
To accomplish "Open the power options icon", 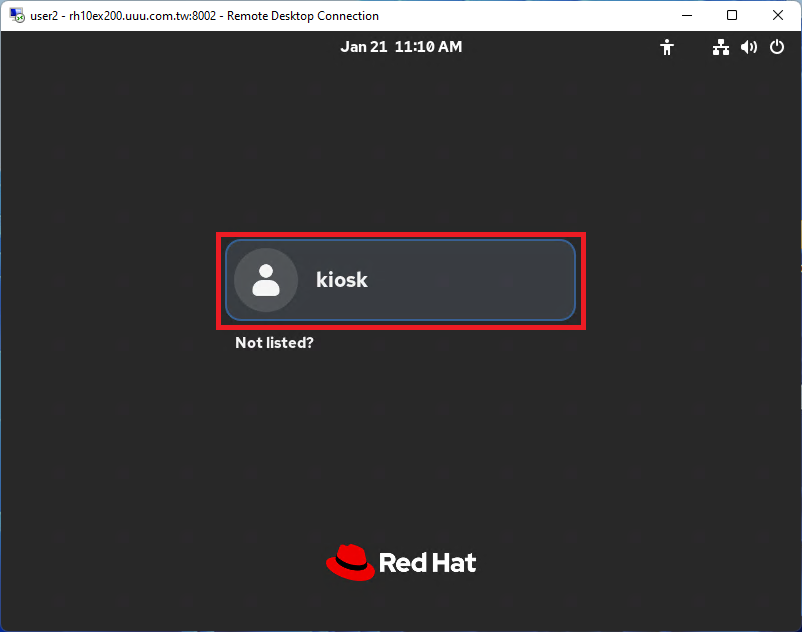I will pos(777,47).
